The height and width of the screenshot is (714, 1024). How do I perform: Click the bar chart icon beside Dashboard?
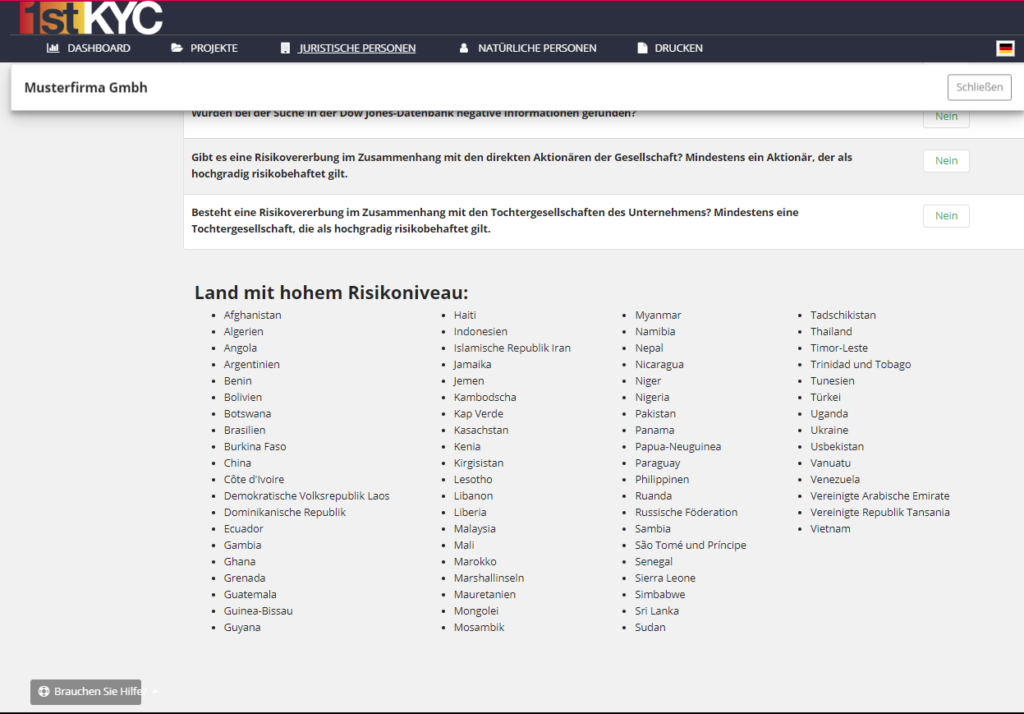53,48
